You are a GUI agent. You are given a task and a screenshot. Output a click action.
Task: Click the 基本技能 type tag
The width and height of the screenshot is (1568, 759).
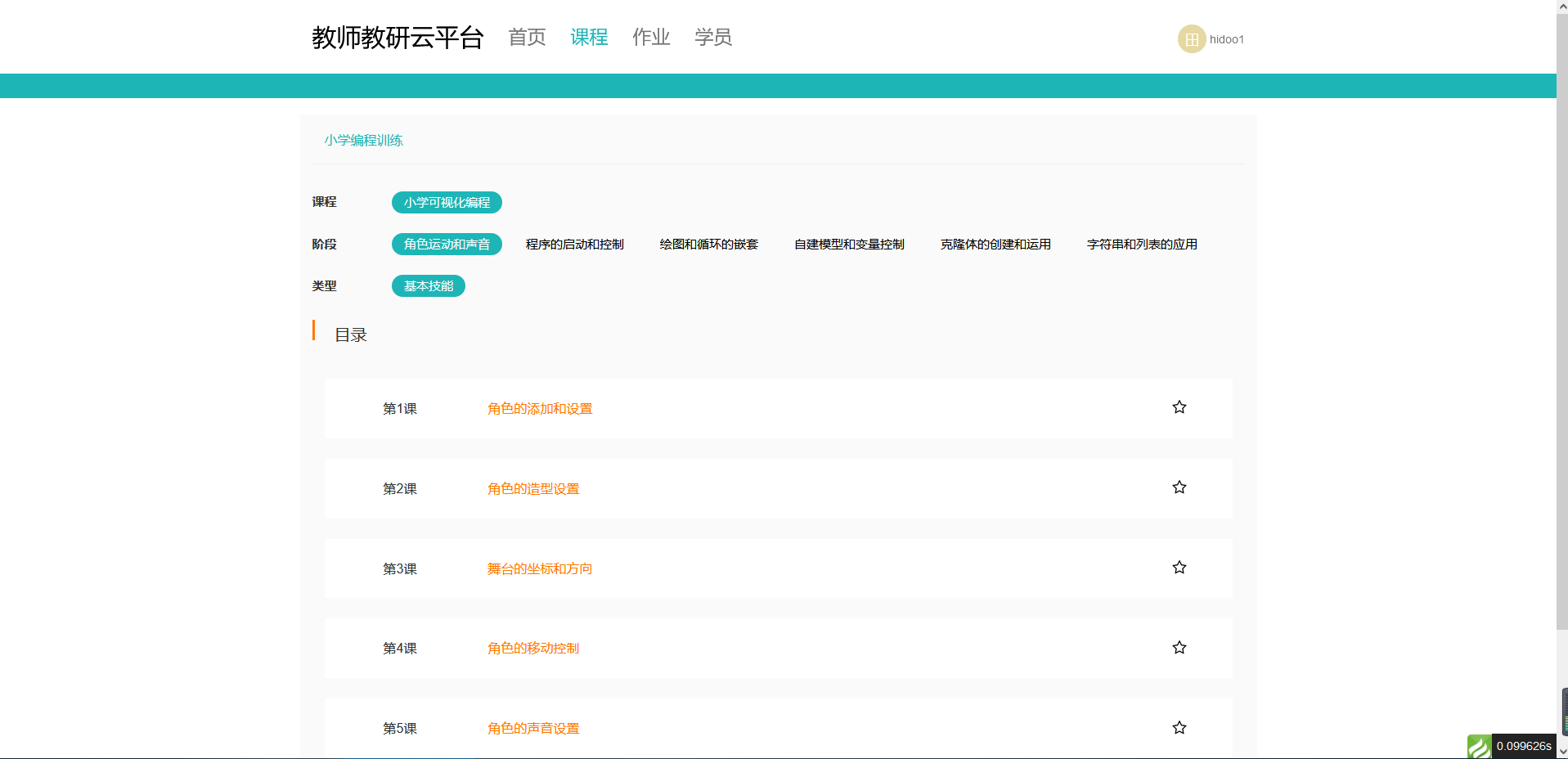428,286
